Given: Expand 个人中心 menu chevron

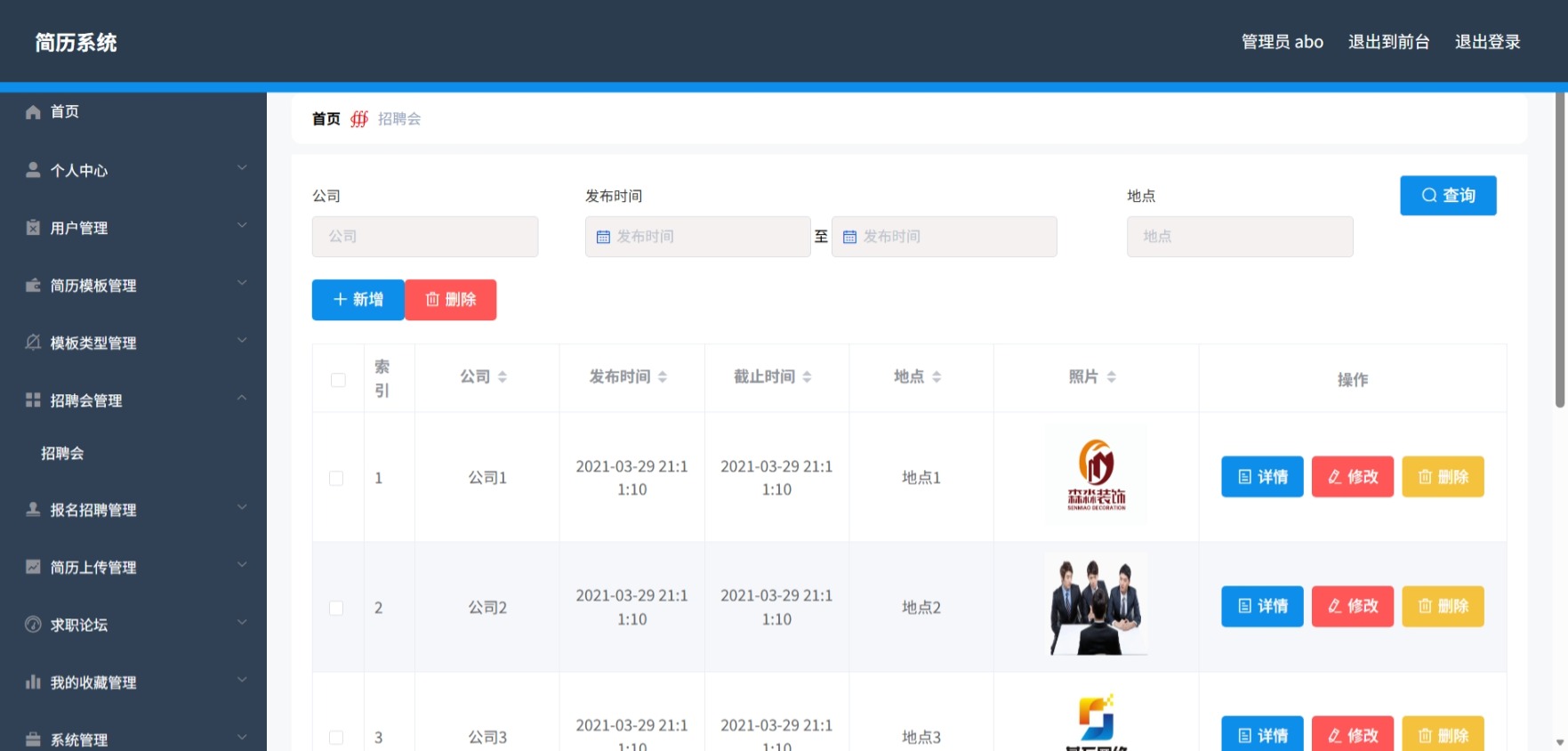Looking at the screenshot, I should [x=242, y=167].
